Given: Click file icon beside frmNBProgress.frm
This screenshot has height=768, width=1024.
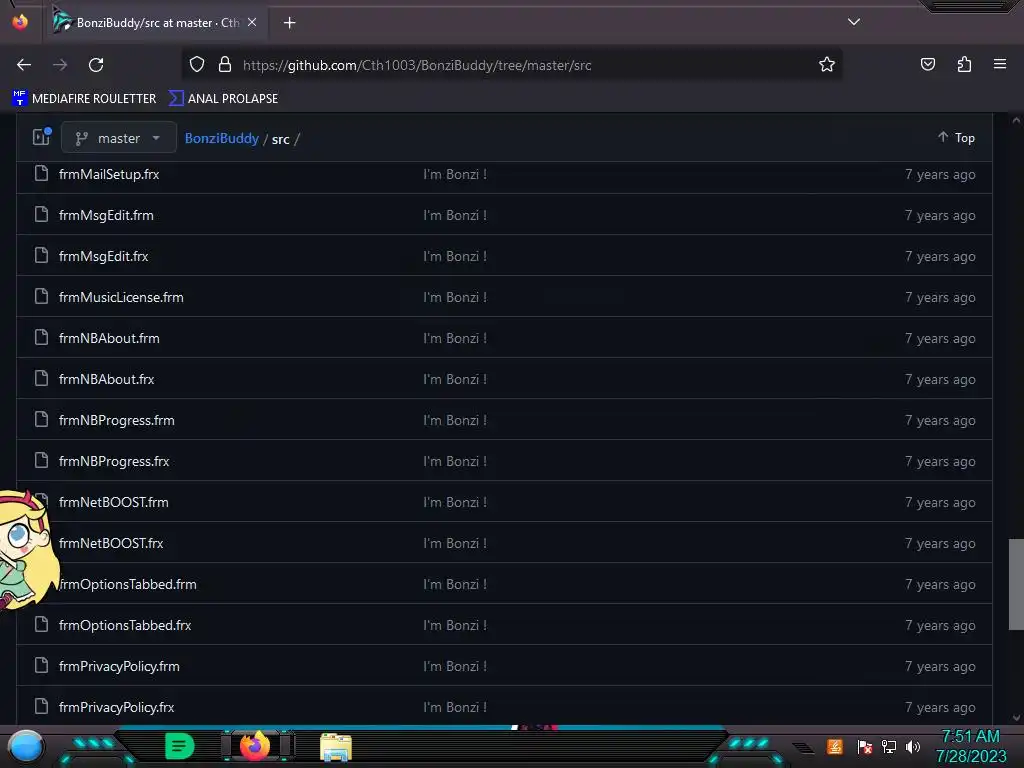Looking at the screenshot, I should (41, 419).
